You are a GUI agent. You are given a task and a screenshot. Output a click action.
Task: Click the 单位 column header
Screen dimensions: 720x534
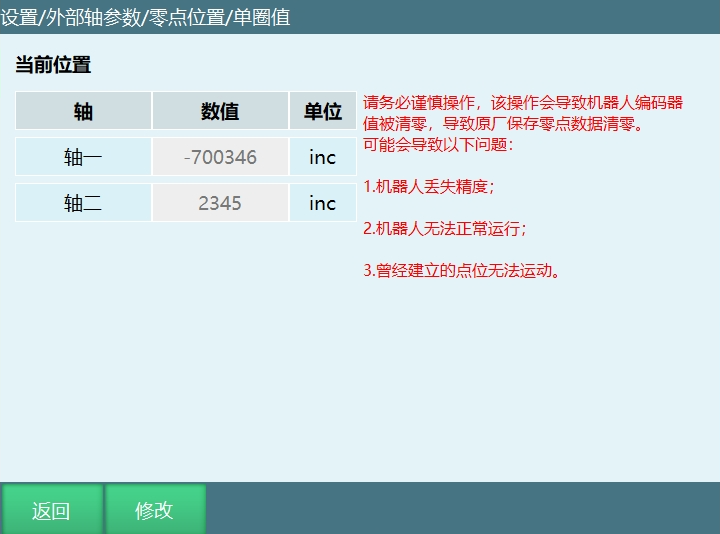pos(322,111)
